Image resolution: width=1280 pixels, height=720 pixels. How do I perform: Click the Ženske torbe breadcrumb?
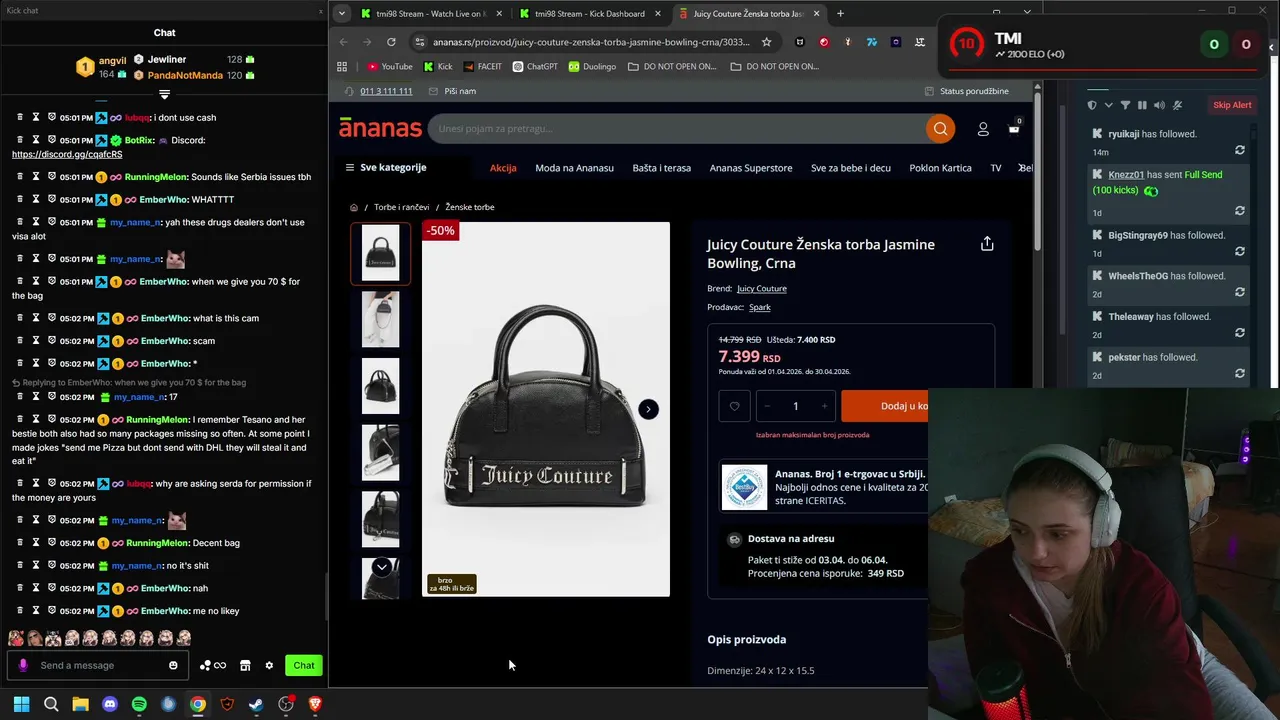coord(470,207)
